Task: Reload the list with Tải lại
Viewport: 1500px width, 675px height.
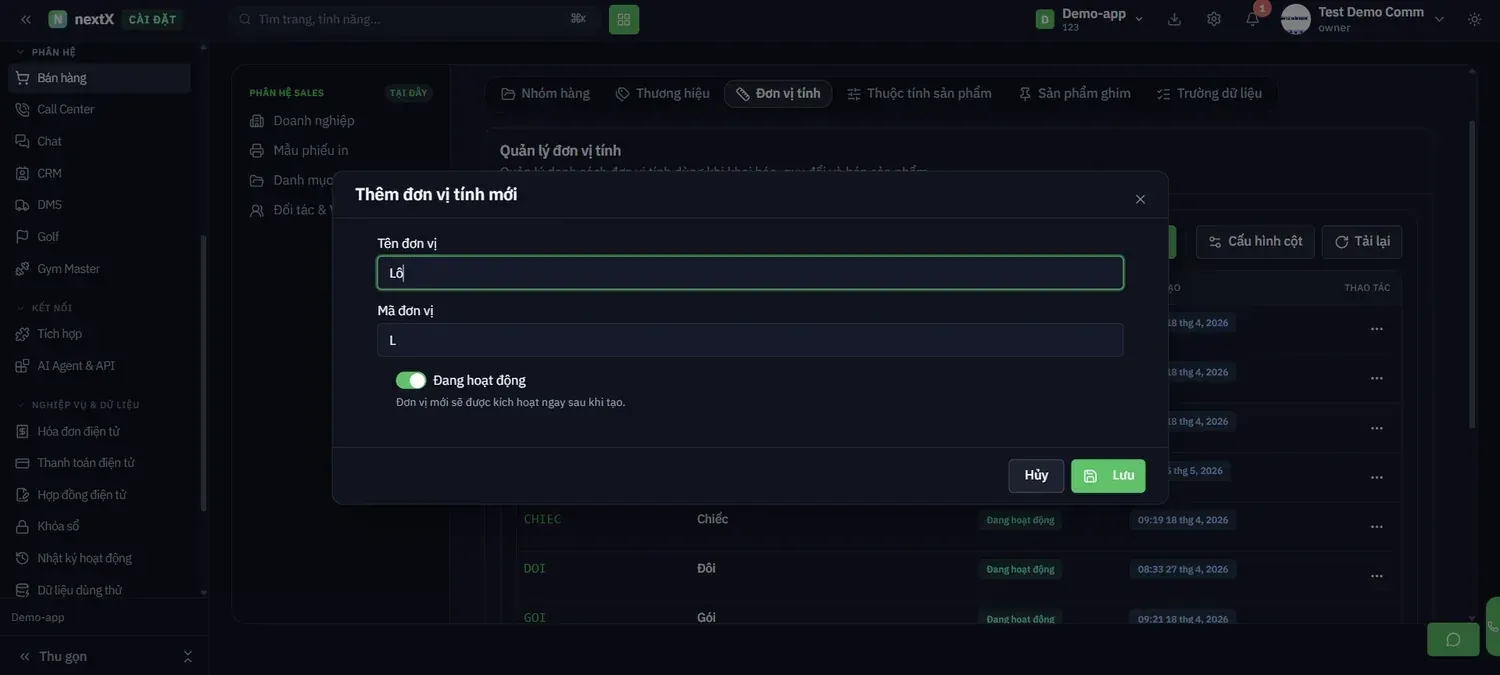Action: [1362, 242]
